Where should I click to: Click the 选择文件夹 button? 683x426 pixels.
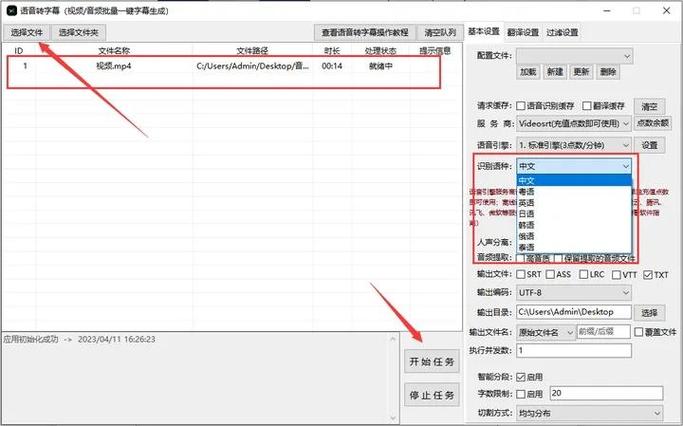pos(79,33)
